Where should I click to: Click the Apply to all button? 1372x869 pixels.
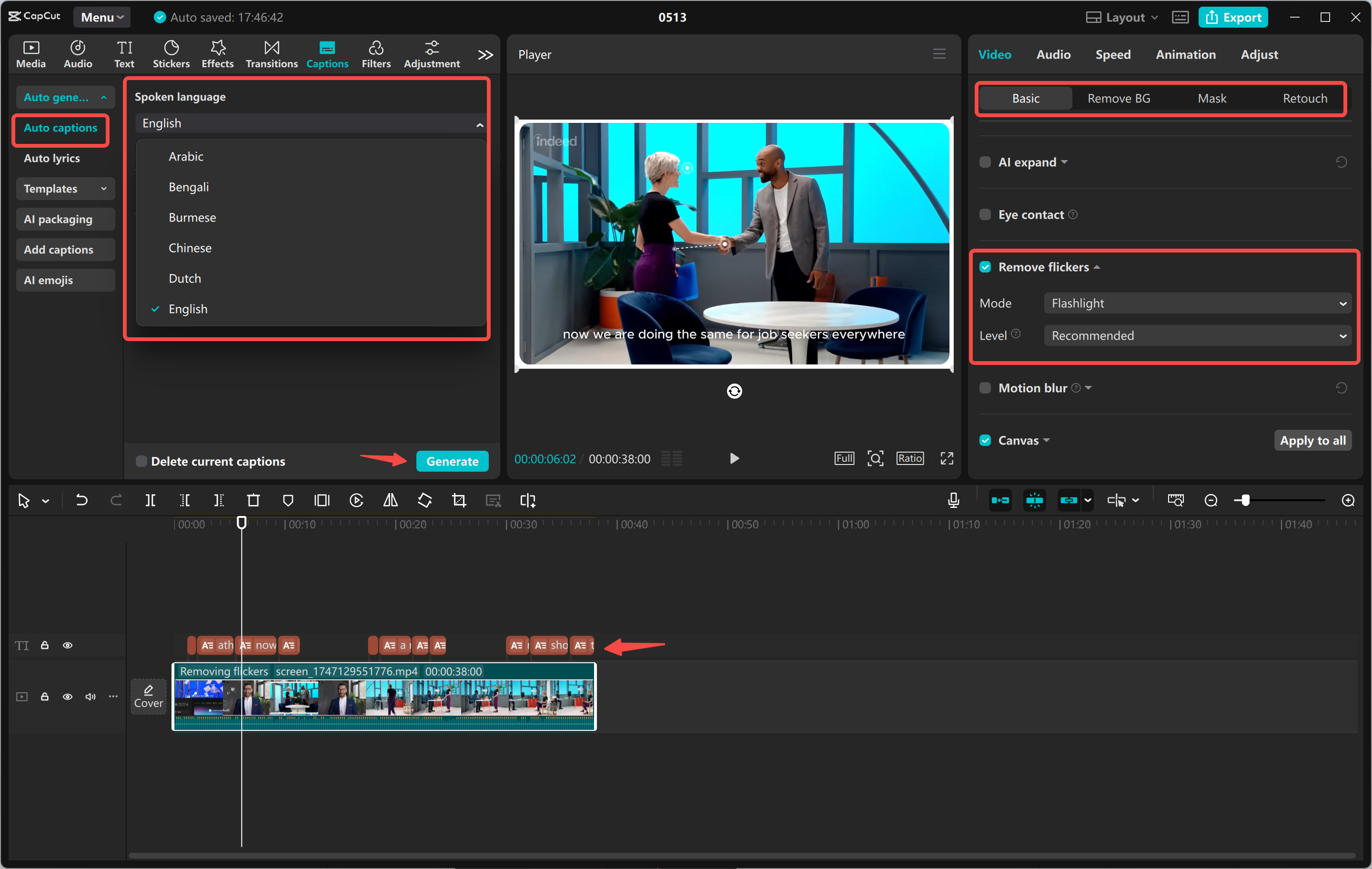coord(1312,440)
